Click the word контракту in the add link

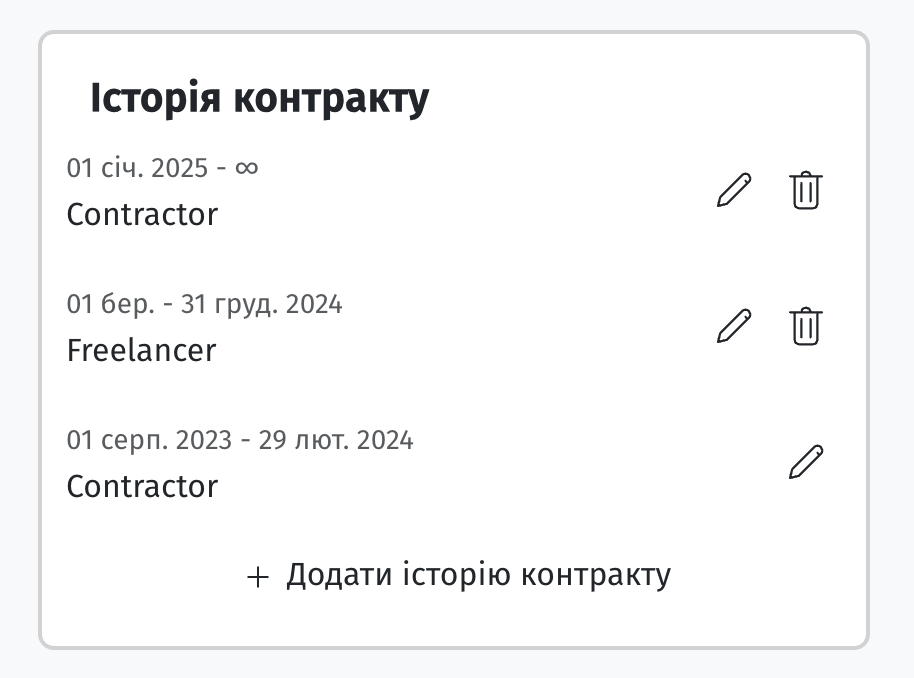[596, 575]
